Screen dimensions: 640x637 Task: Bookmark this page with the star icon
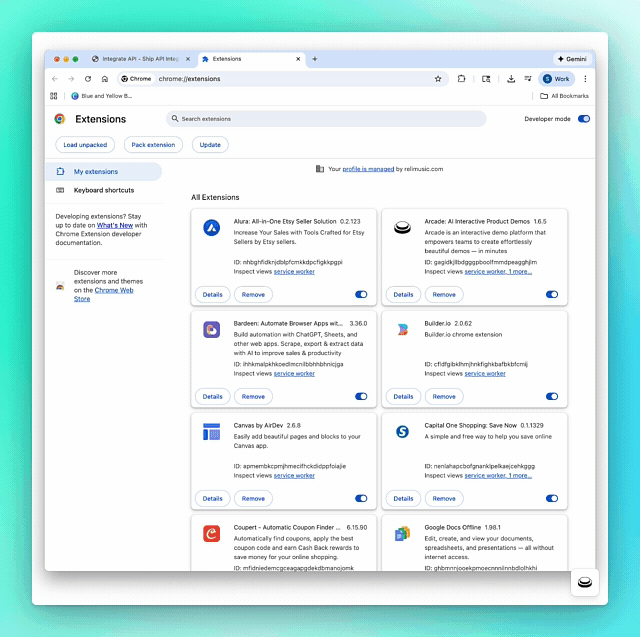[438, 79]
